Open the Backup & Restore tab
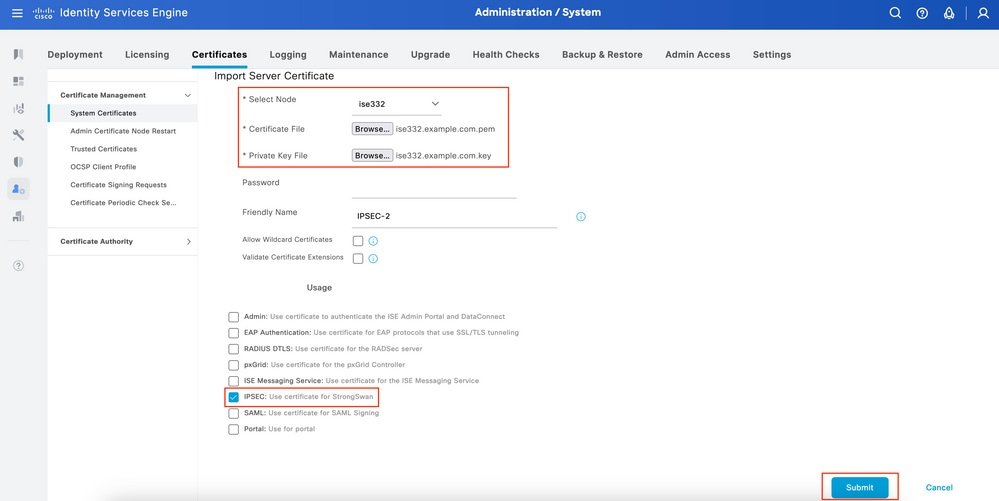 pos(602,54)
